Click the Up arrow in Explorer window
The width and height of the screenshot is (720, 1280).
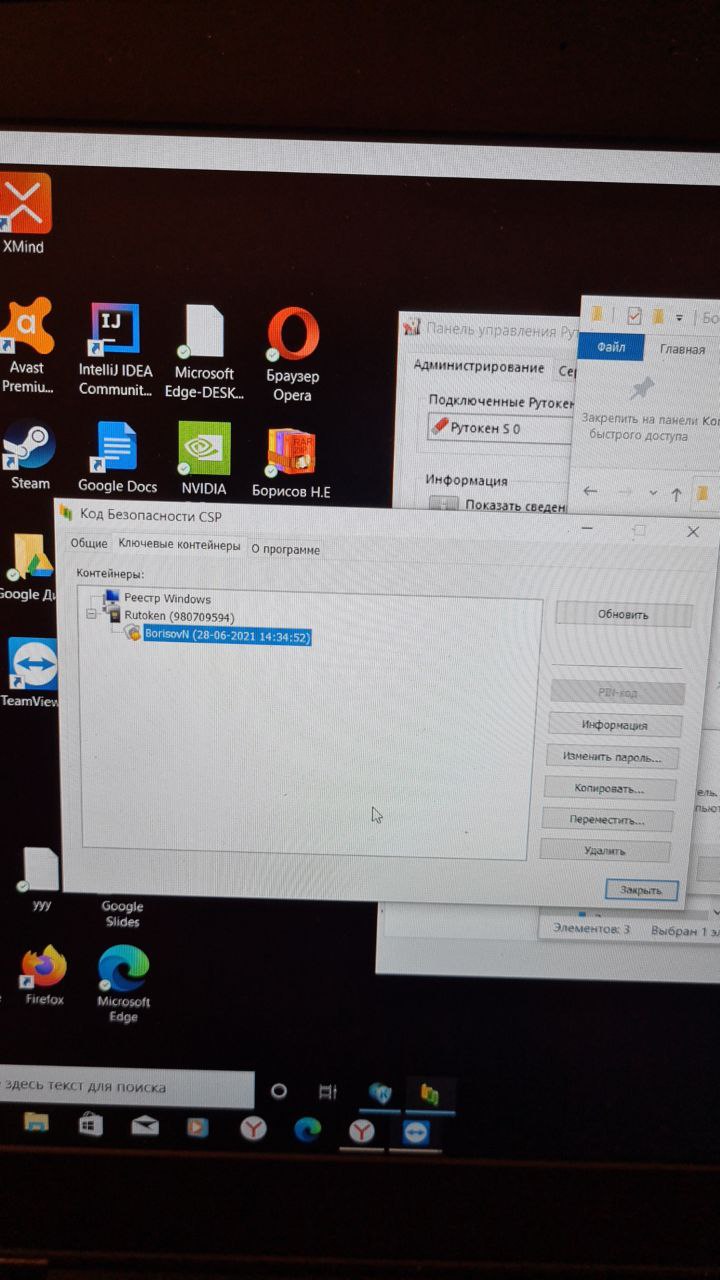[676, 493]
